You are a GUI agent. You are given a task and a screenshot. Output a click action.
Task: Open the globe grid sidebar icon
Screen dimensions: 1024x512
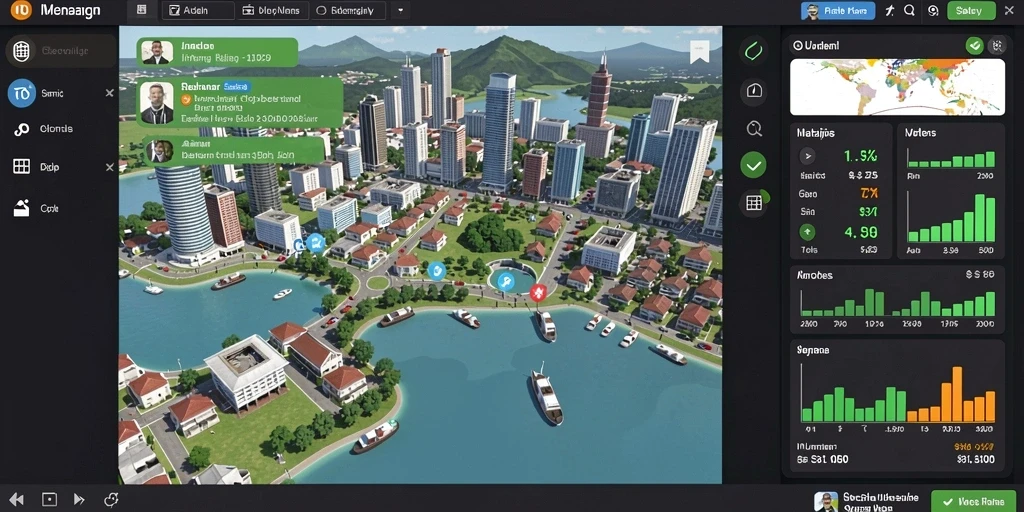tap(22, 51)
